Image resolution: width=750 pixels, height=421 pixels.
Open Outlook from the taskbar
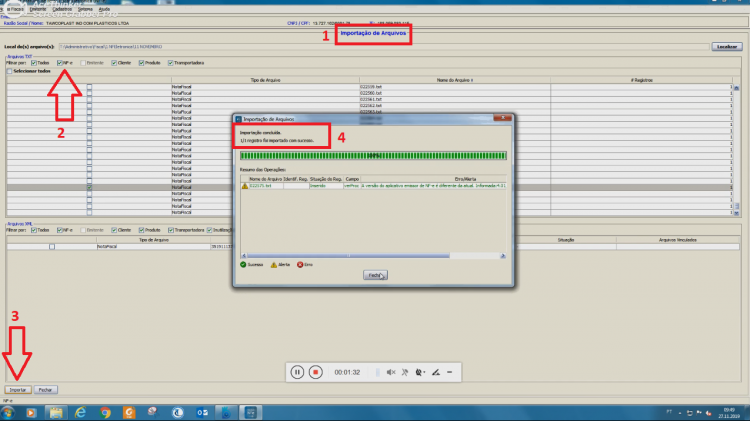202,412
